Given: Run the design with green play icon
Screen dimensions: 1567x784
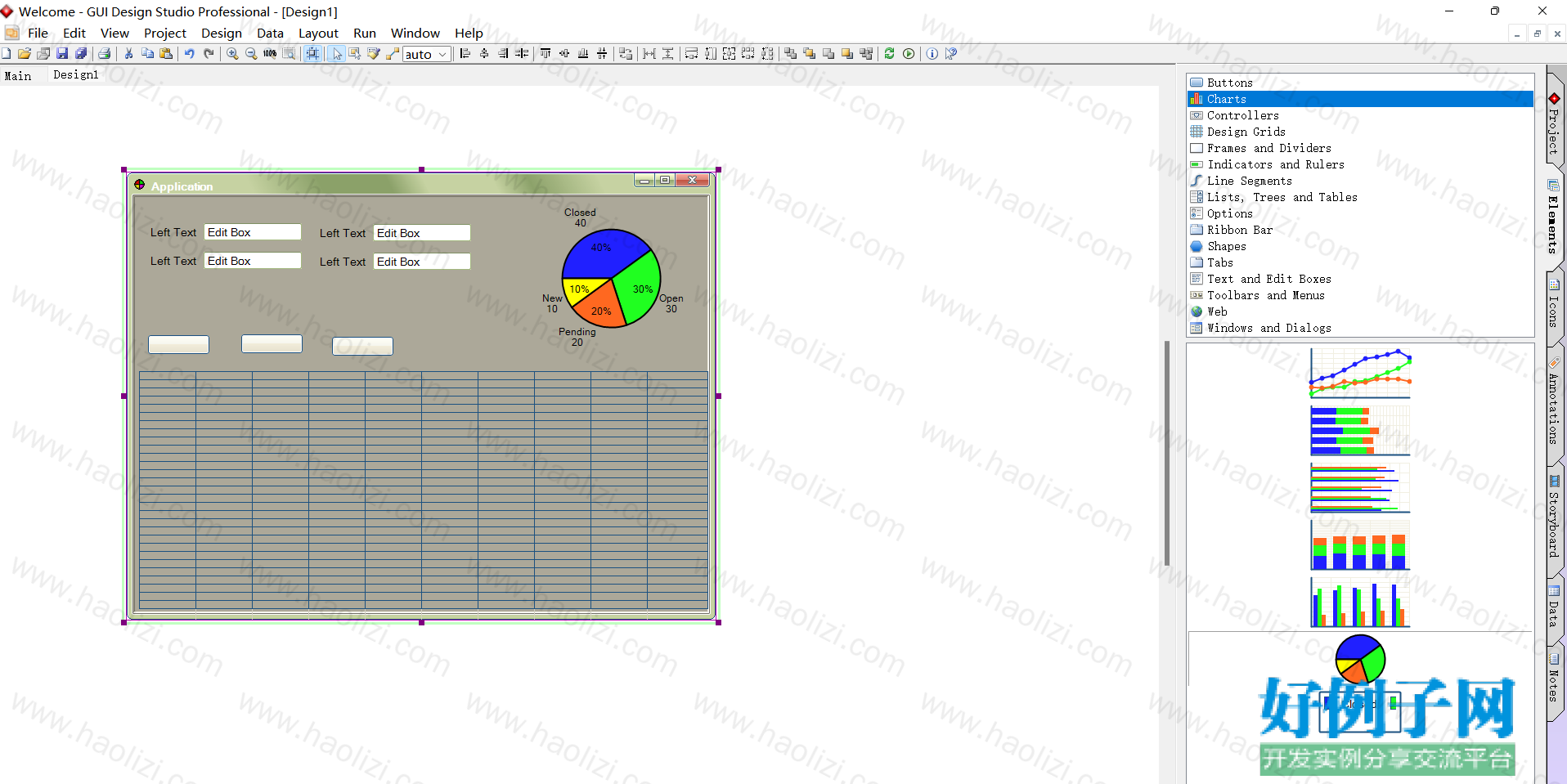Looking at the screenshot, I should [909, 54].
